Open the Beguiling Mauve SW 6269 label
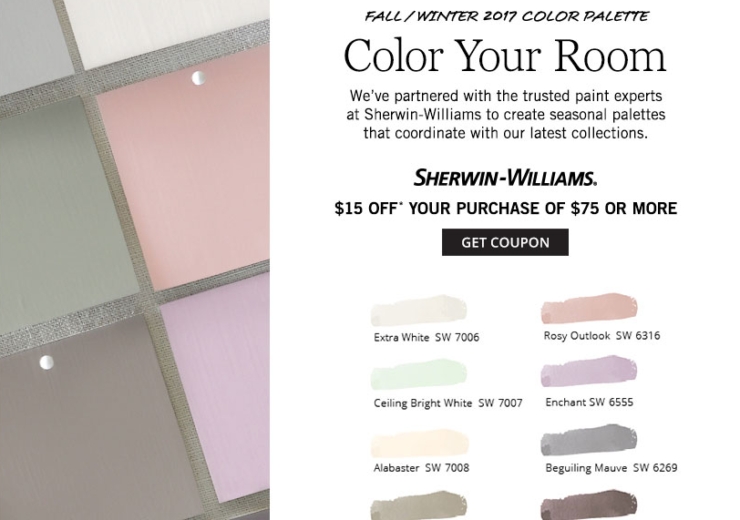Image resolution: width=740 pixels, height=520 pixels. (611, 468)
